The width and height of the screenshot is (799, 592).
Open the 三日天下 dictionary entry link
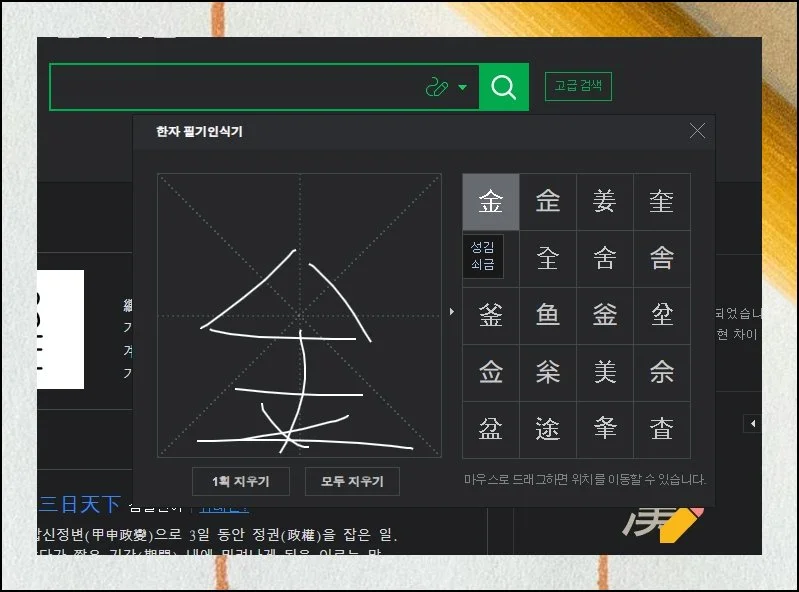(x=78, y=504)
